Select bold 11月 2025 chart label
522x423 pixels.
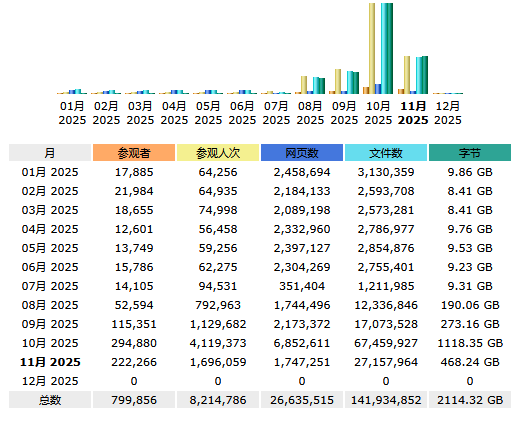coord(413,113)
